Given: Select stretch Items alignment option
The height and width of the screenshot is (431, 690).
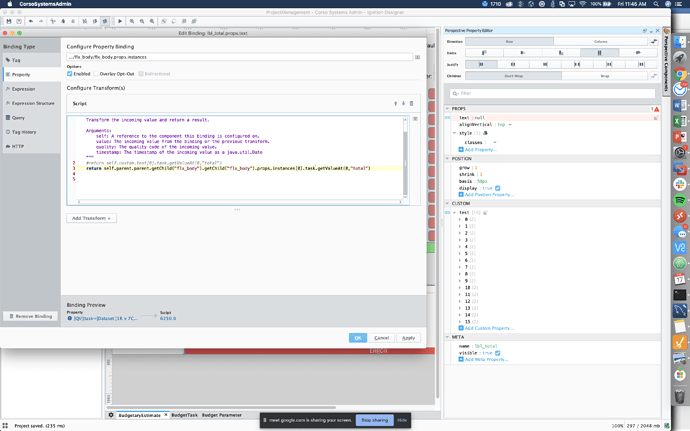Looking at the screenshot, I should tap(599, 53).
